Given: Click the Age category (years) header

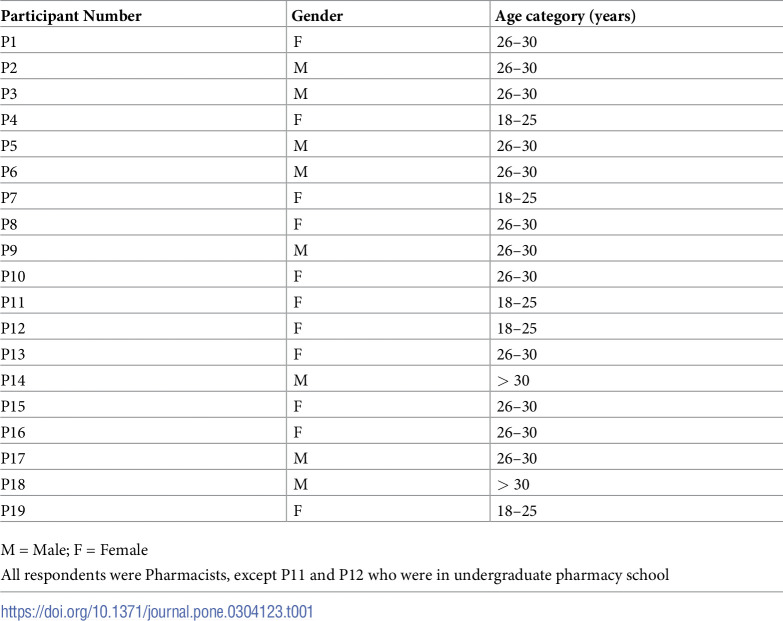Looking at the screenshot, I should coord(565,16).
